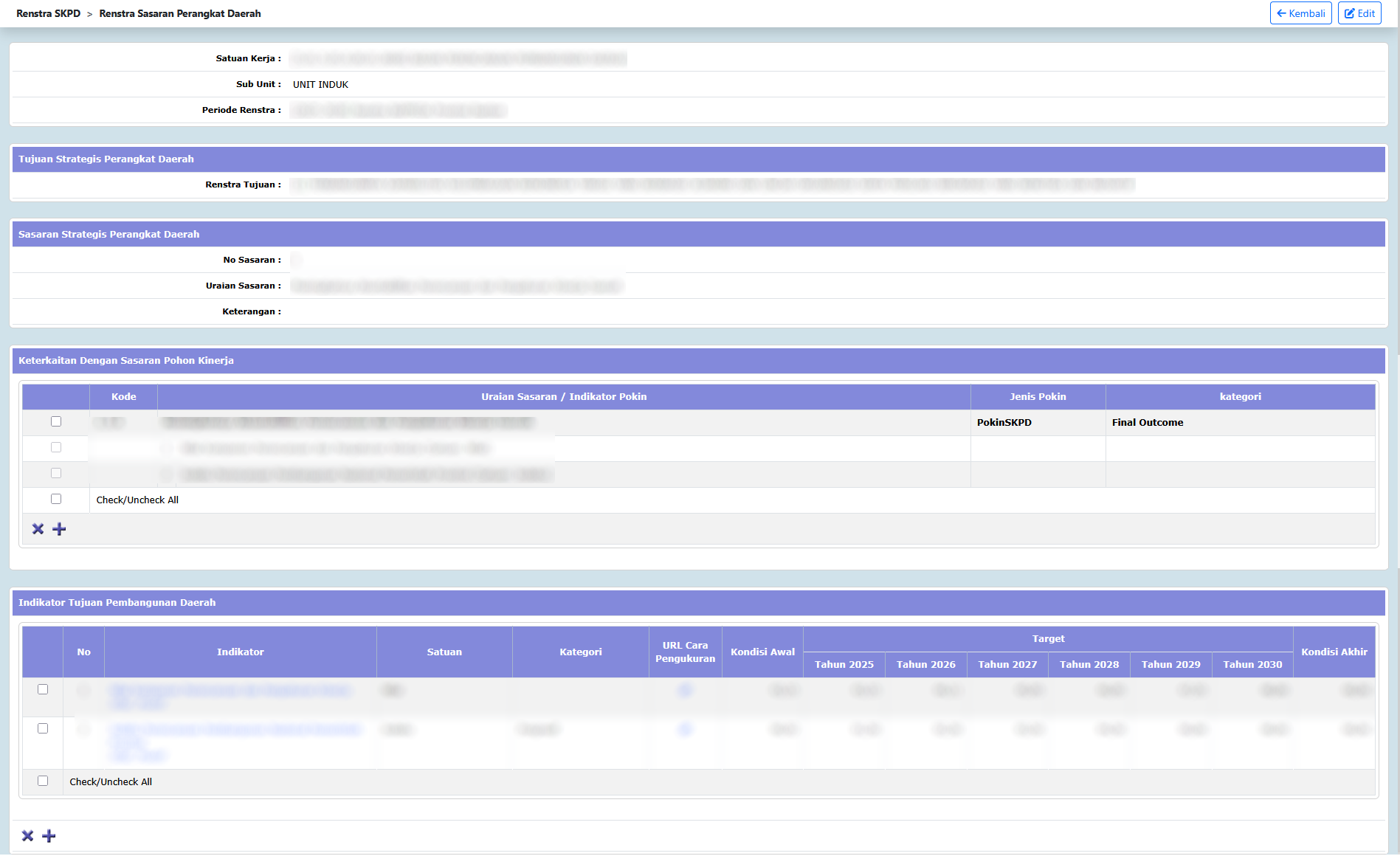Open the first indicator name link
Viewport: 1400px width, 856px height.
[230, 691]
